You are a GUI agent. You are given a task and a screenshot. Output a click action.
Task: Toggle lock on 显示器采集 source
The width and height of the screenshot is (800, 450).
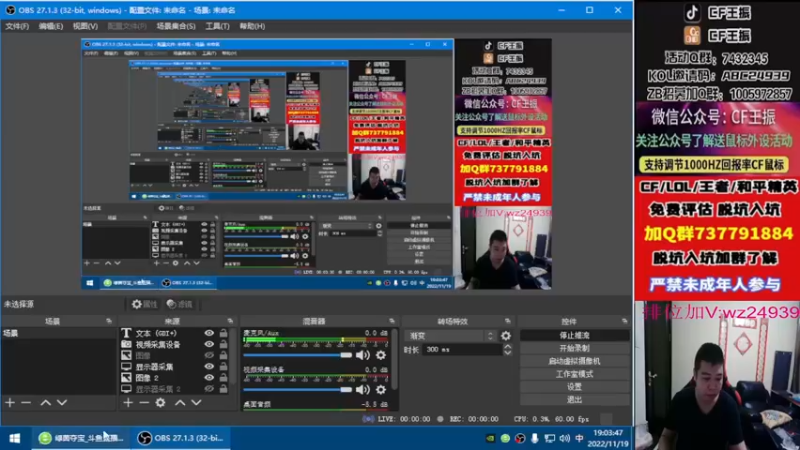click(223, 366)
